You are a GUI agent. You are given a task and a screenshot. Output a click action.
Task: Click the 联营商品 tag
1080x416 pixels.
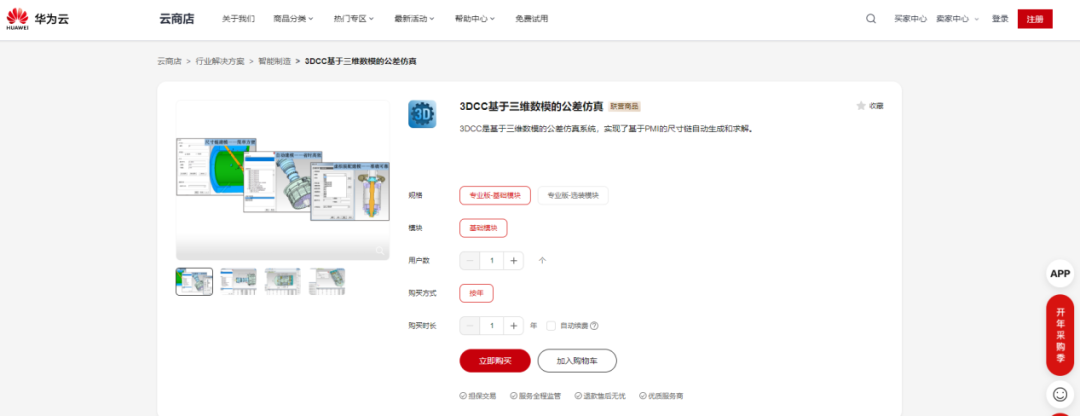pyautogui.click(x=625, y=107)
